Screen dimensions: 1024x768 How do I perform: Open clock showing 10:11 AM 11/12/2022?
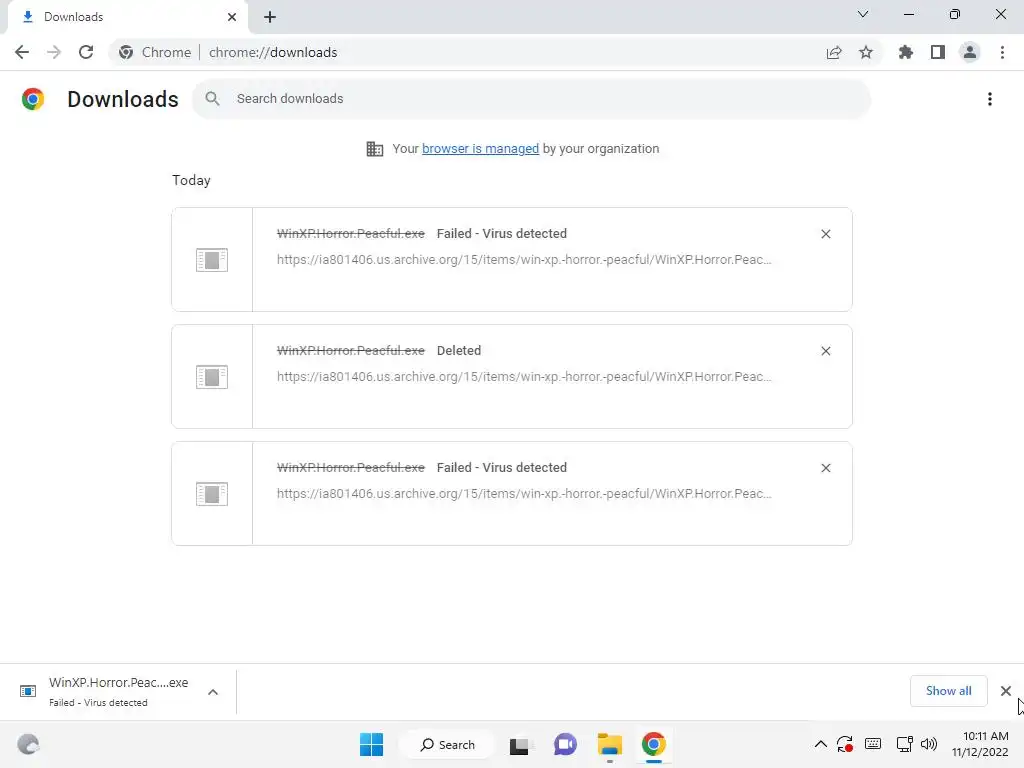point(980,744)
